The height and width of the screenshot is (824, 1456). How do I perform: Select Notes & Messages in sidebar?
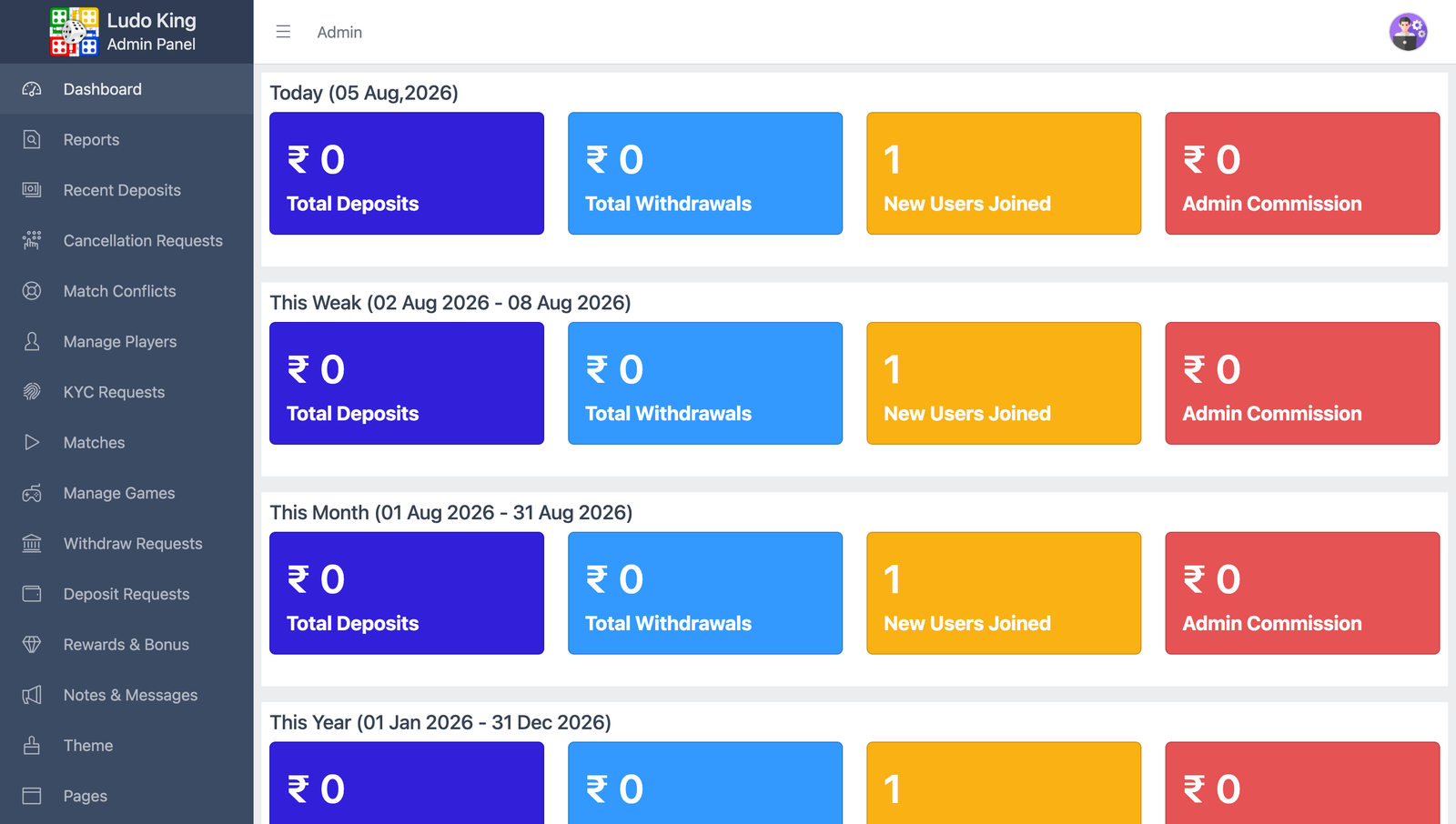tap(126, 695)
